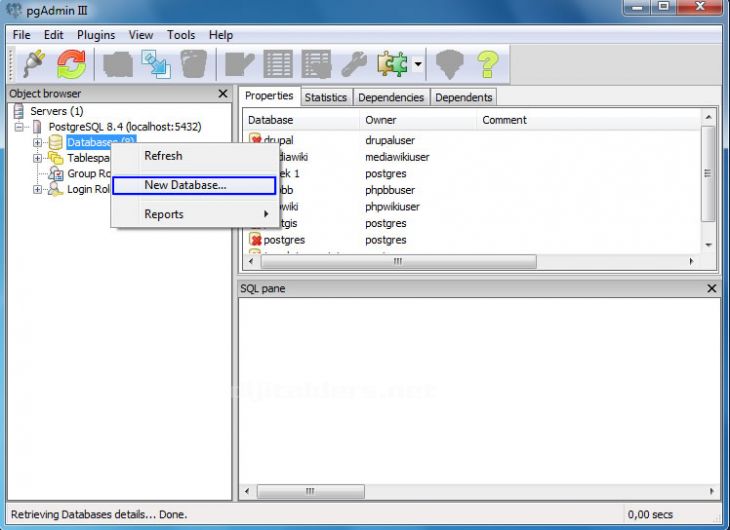Click the SQL pane horizontal scrollbar thumb
Image resolution: width=730 pixels, height=530 pixels.
coord(311,491)
